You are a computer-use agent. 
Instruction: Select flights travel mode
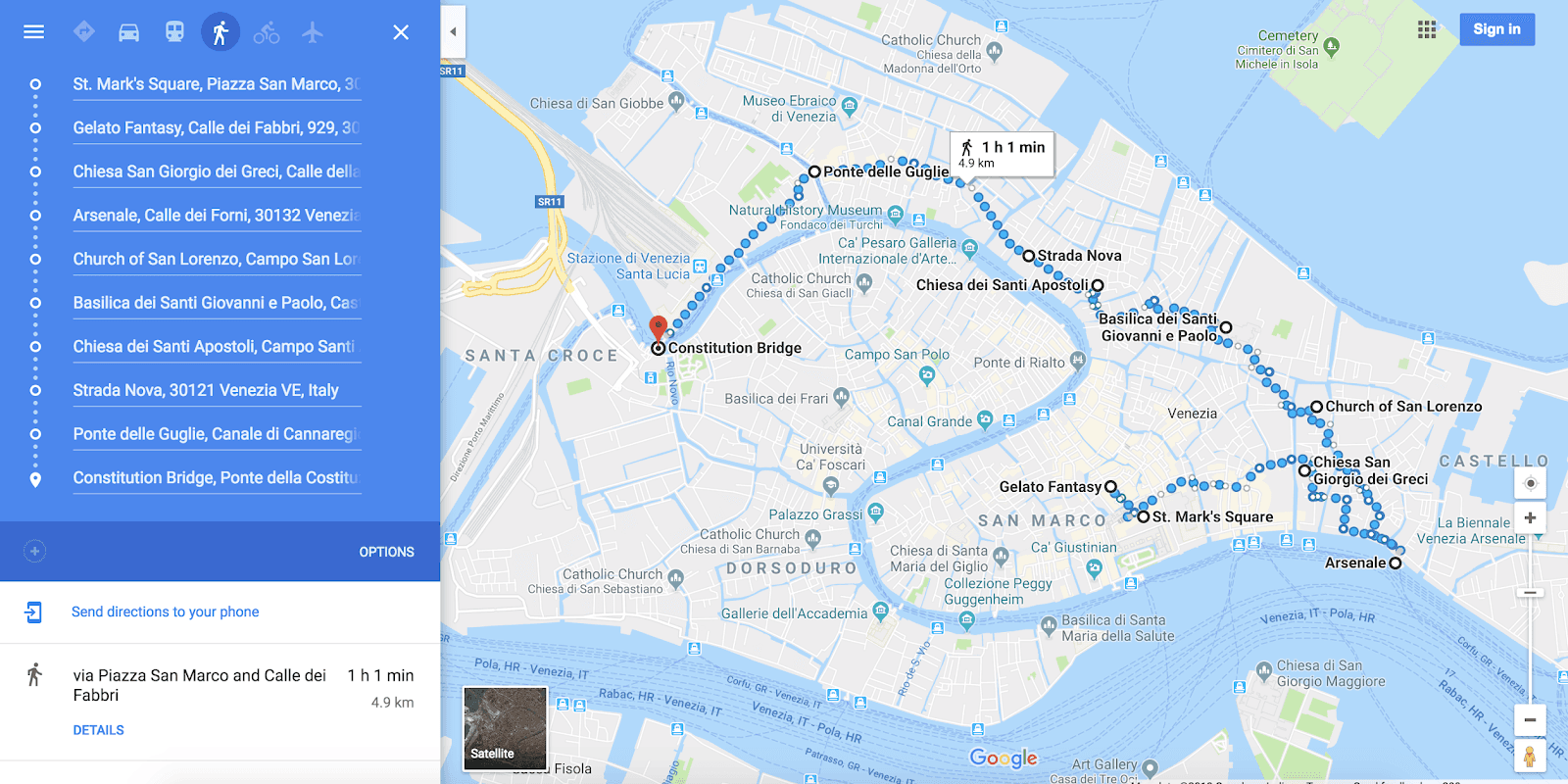coord(313,32)
